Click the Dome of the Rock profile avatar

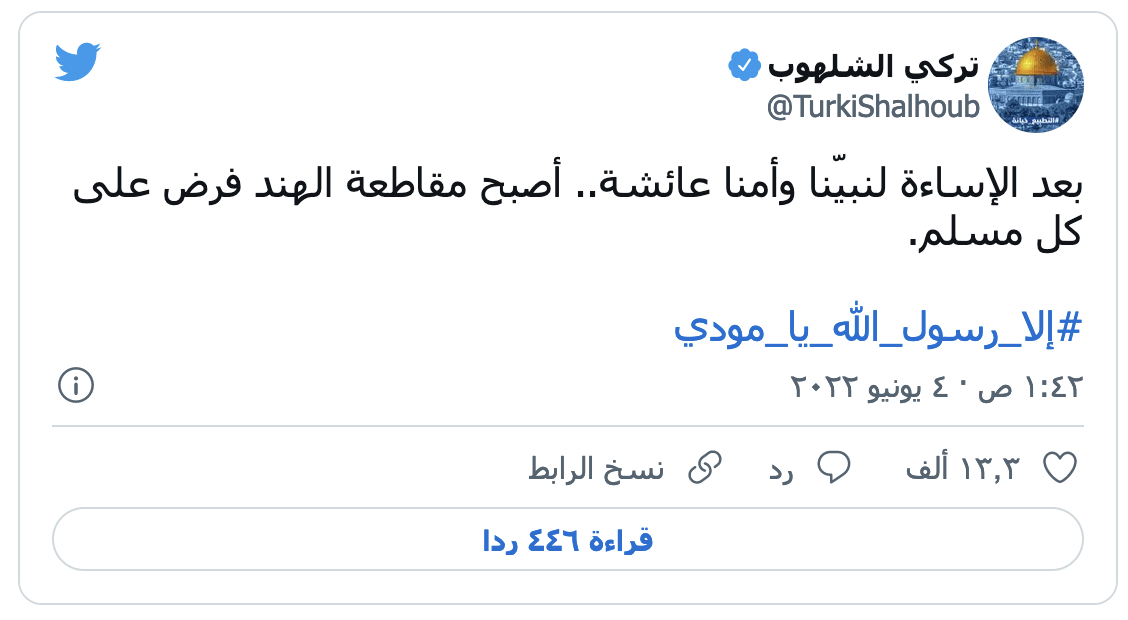[1036, 85]
